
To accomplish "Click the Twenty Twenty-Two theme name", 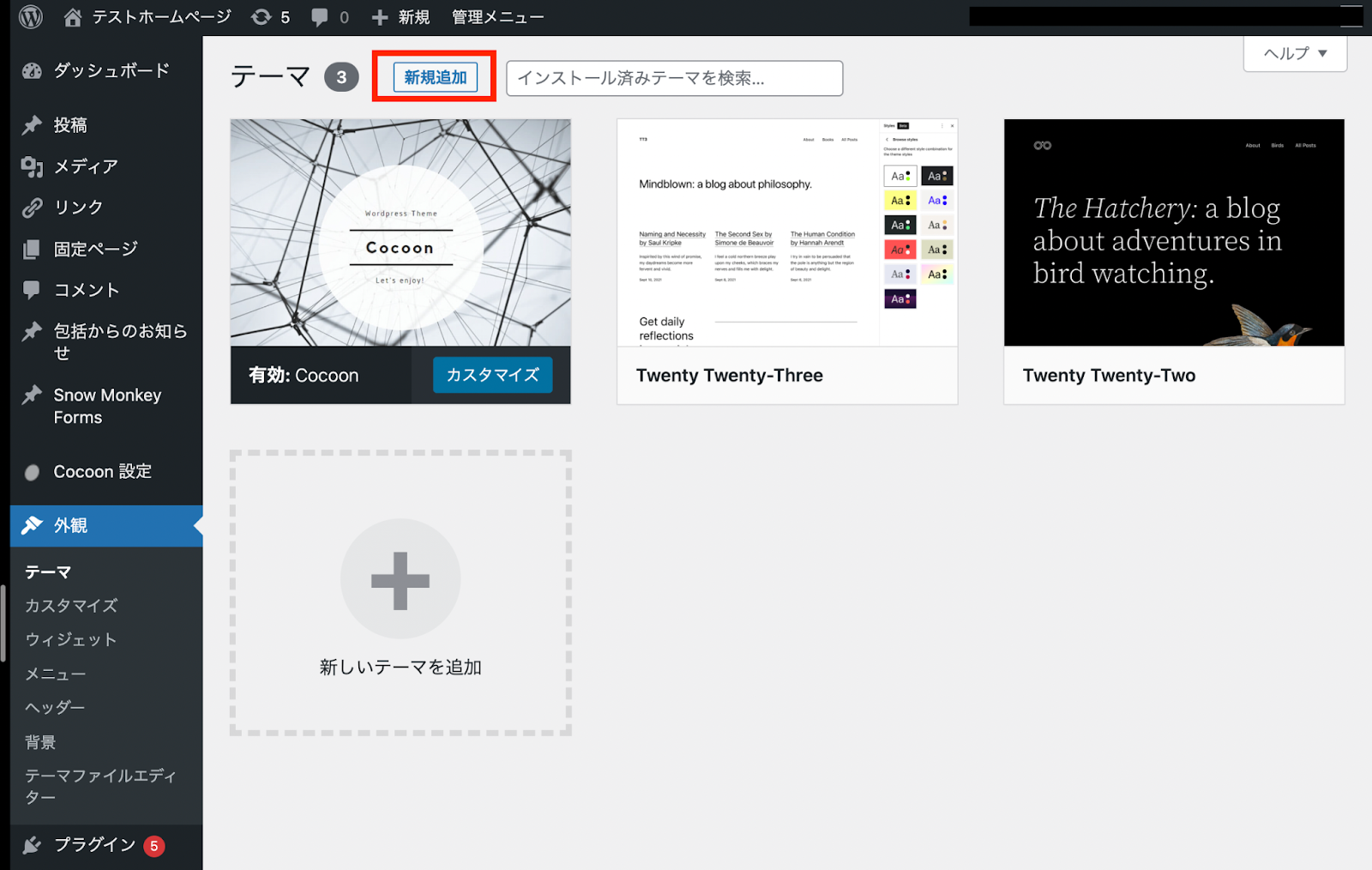I will pos(1109,376).
